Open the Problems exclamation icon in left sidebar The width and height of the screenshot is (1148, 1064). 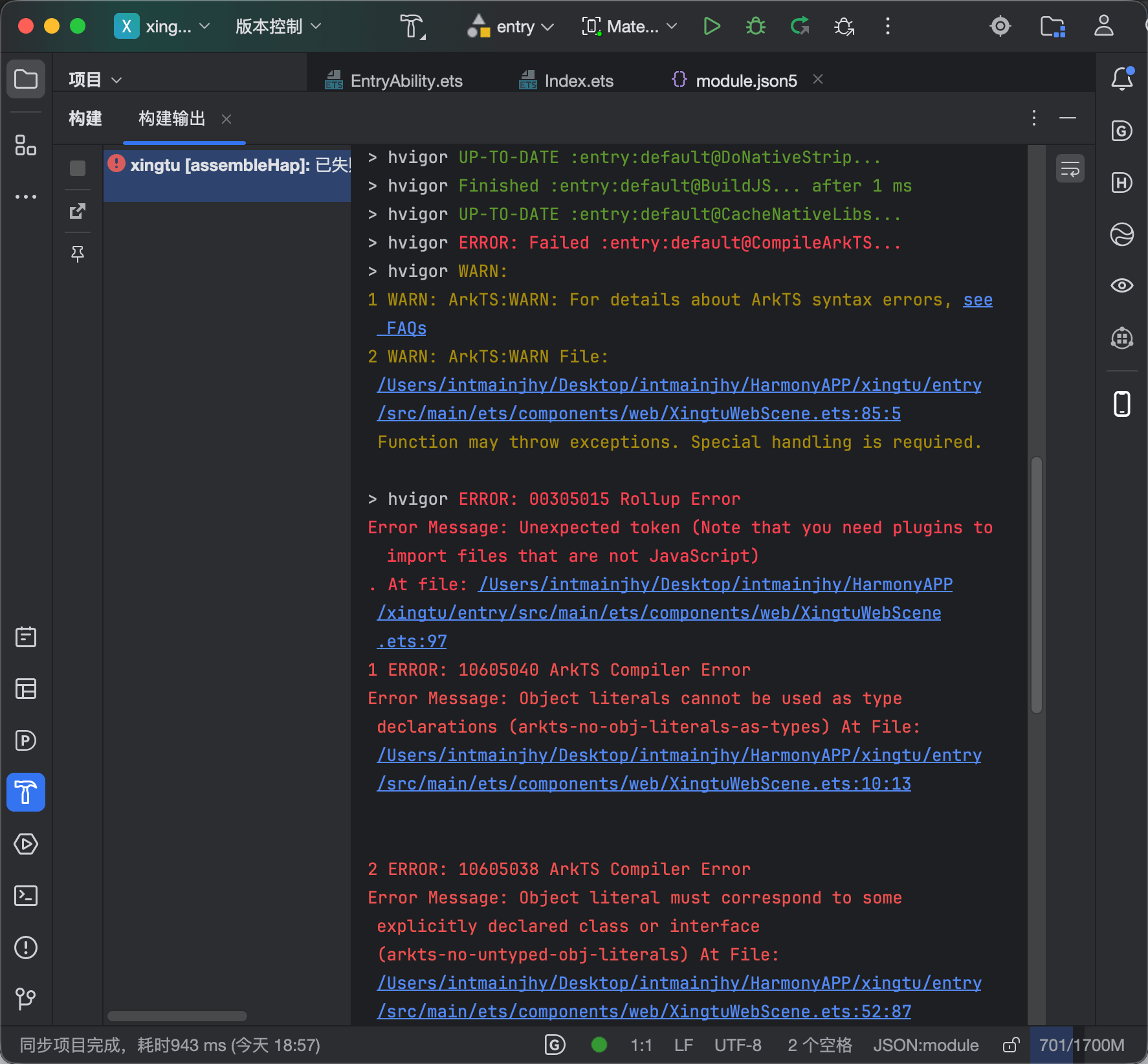[x=26, y=948]
